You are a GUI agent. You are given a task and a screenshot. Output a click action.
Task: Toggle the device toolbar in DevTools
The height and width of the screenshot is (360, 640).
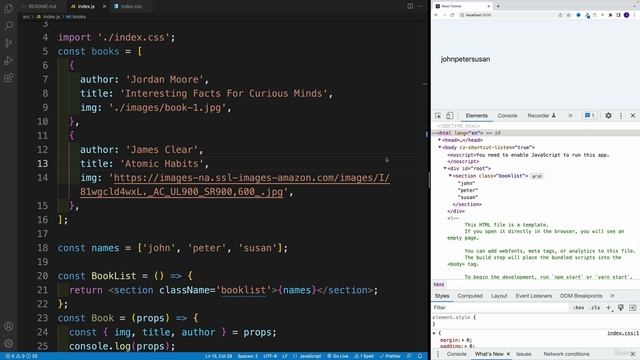coord(449,116)
